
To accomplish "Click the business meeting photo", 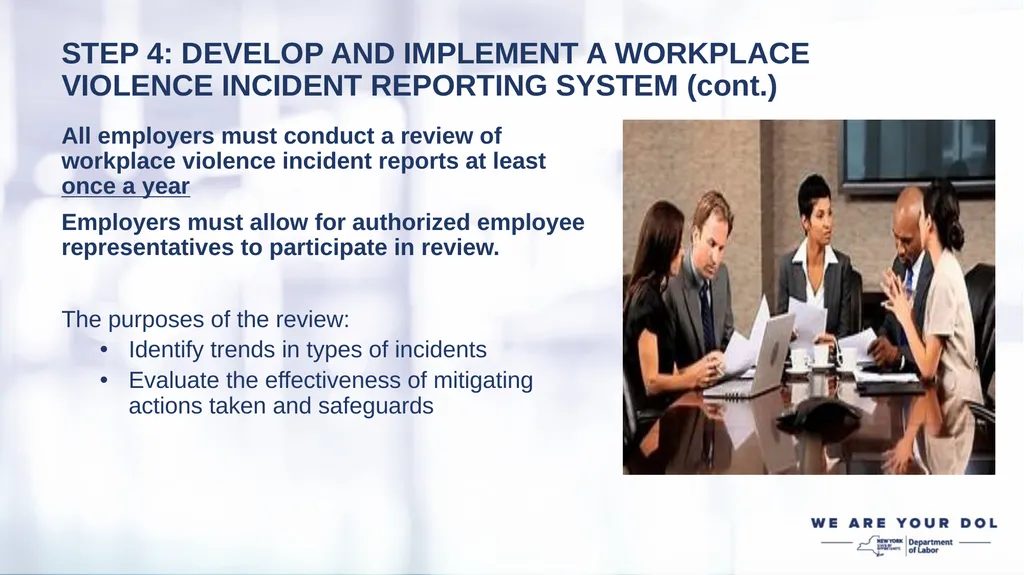I will [808, 297].
